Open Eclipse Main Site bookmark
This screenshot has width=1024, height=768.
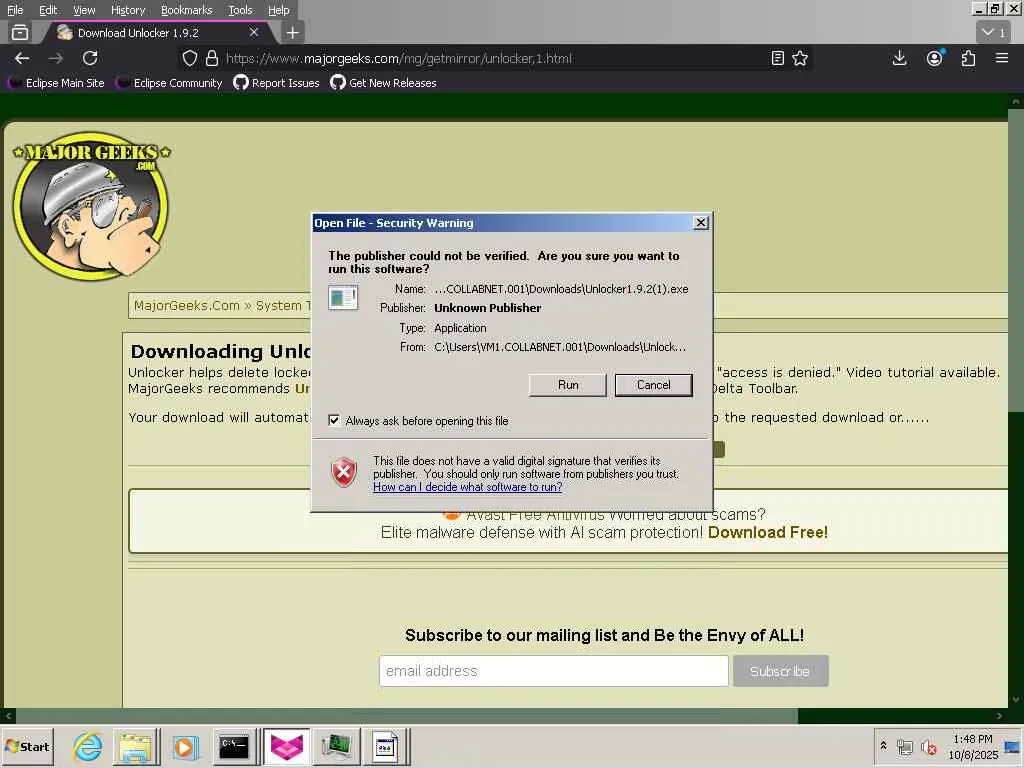(x=56, y=83)
